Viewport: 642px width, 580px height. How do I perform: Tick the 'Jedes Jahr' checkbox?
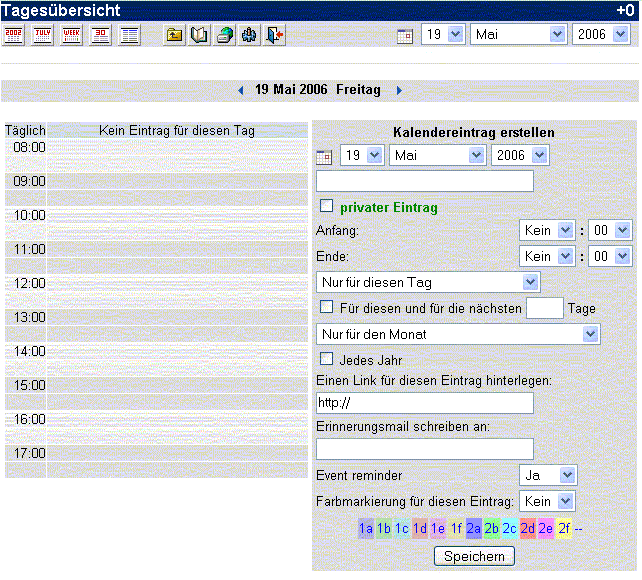(326, 358)
